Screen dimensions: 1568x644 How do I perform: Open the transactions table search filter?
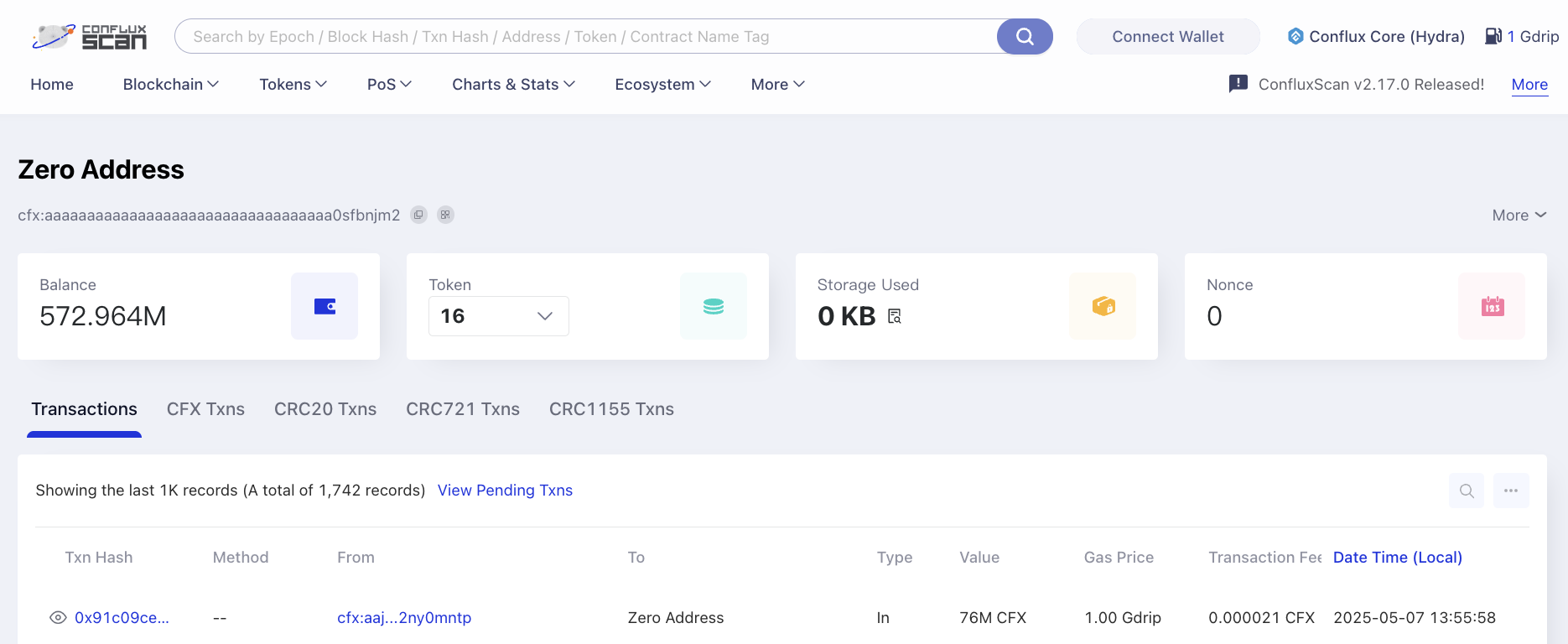click(x=1467, y=491)
